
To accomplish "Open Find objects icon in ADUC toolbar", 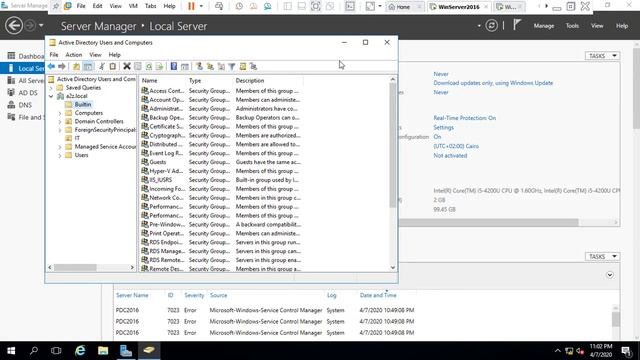I will click(243, 66).
